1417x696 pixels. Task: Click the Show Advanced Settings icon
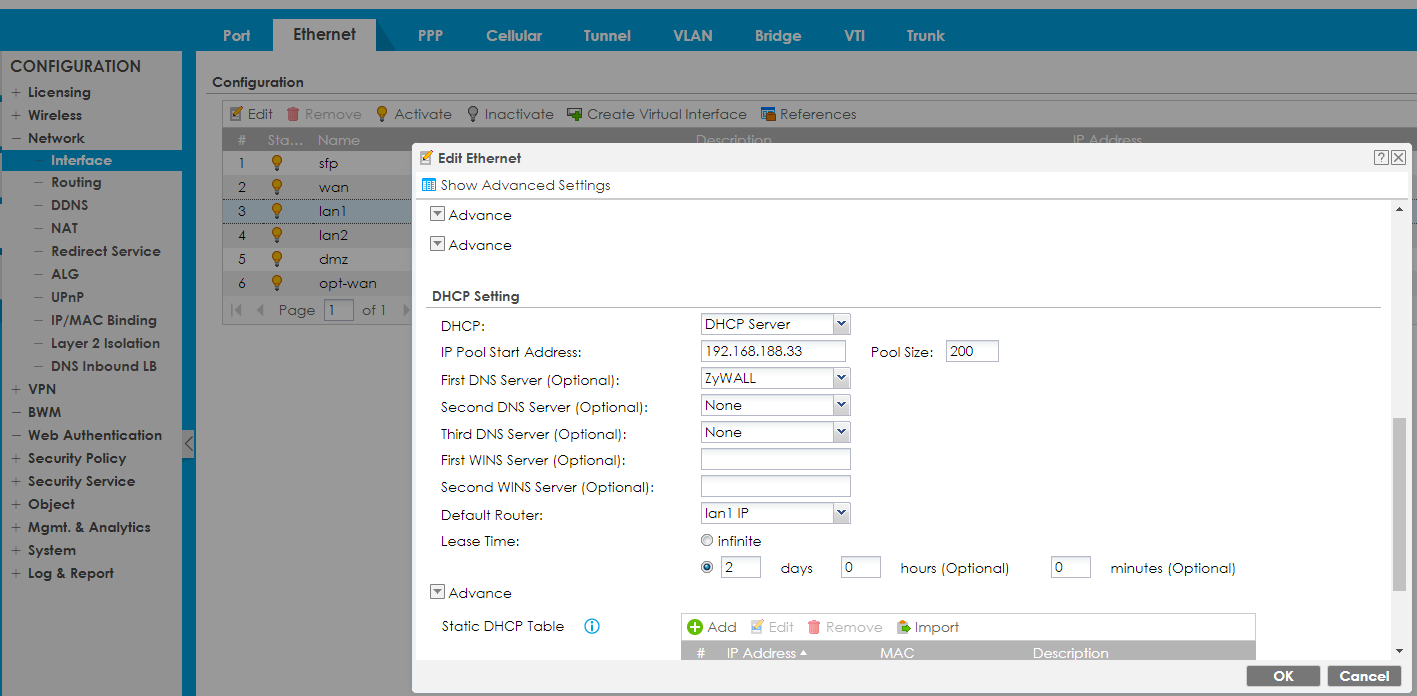point(430,185)
